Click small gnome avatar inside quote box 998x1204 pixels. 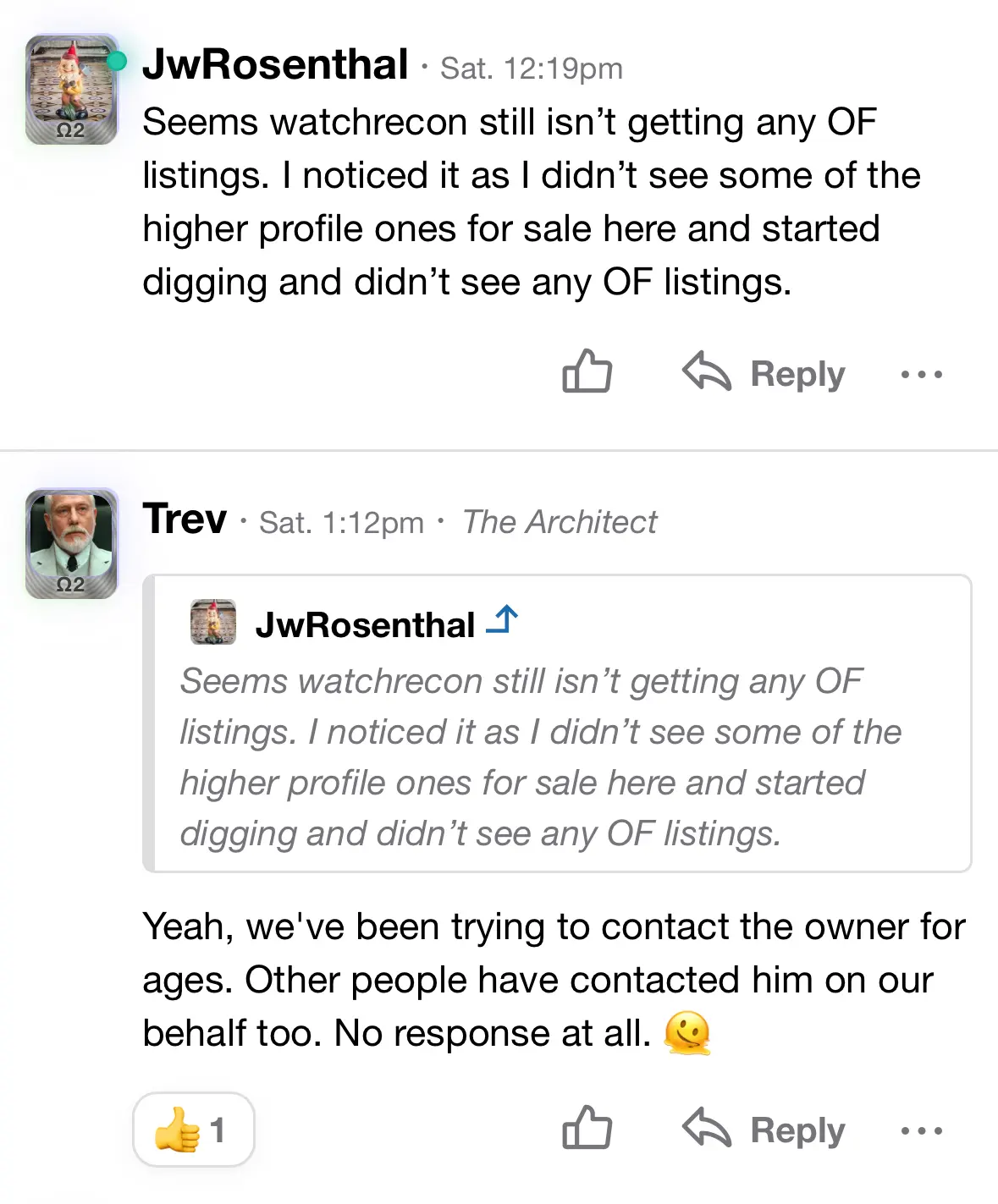coord(212,623)
